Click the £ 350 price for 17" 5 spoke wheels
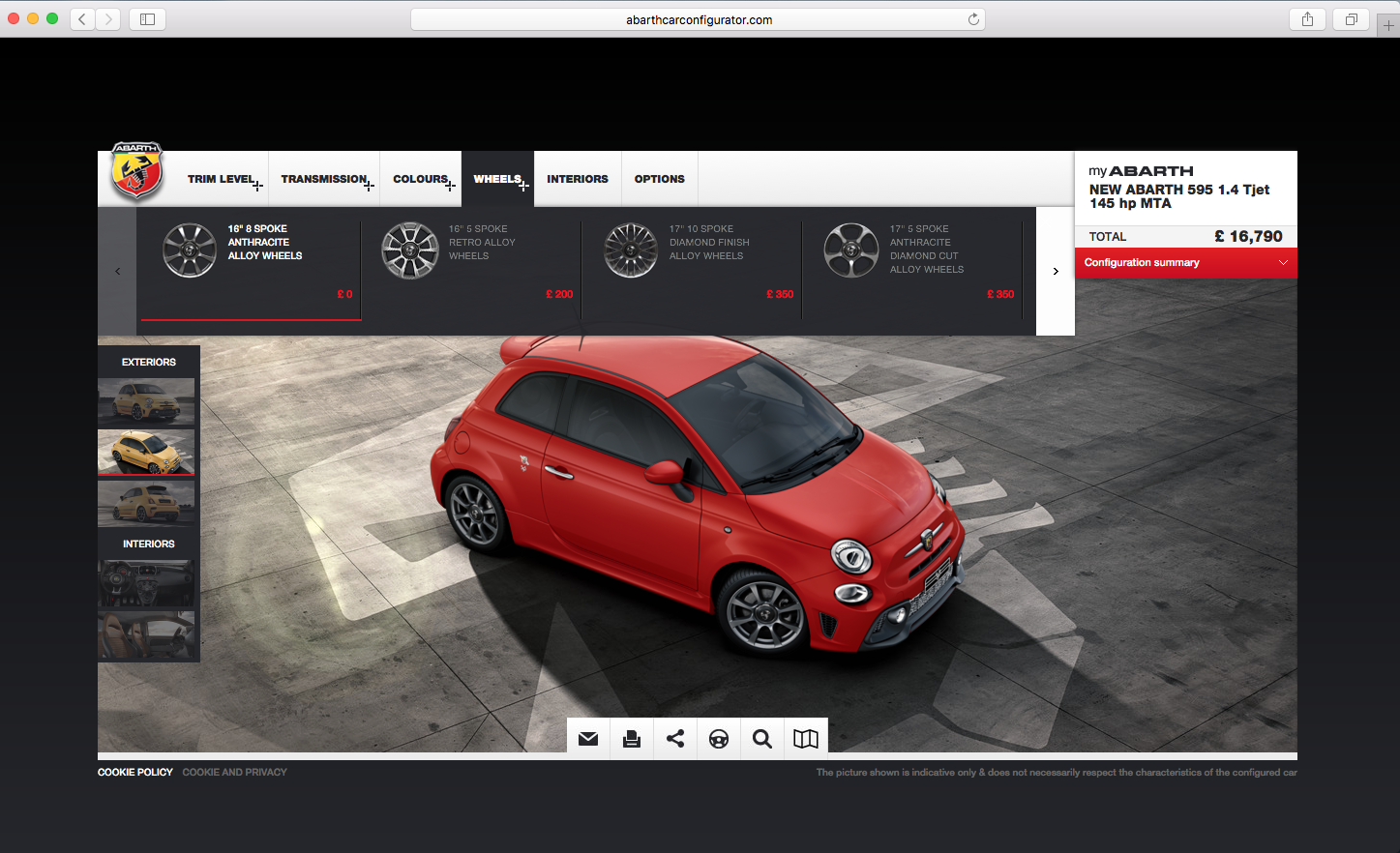 pyautogui.click(x=1000, y=294)
